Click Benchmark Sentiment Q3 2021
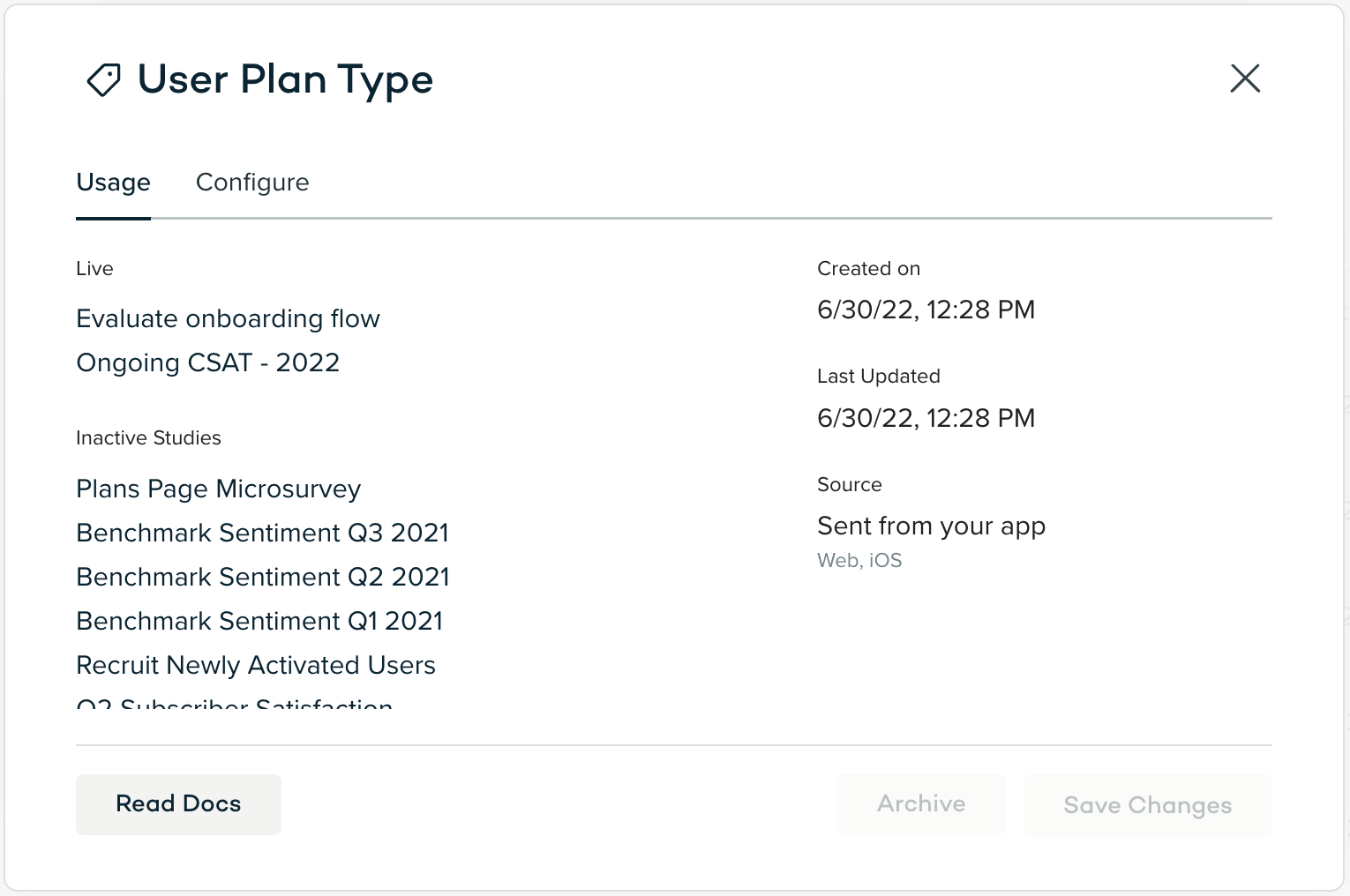 [262, 533]
